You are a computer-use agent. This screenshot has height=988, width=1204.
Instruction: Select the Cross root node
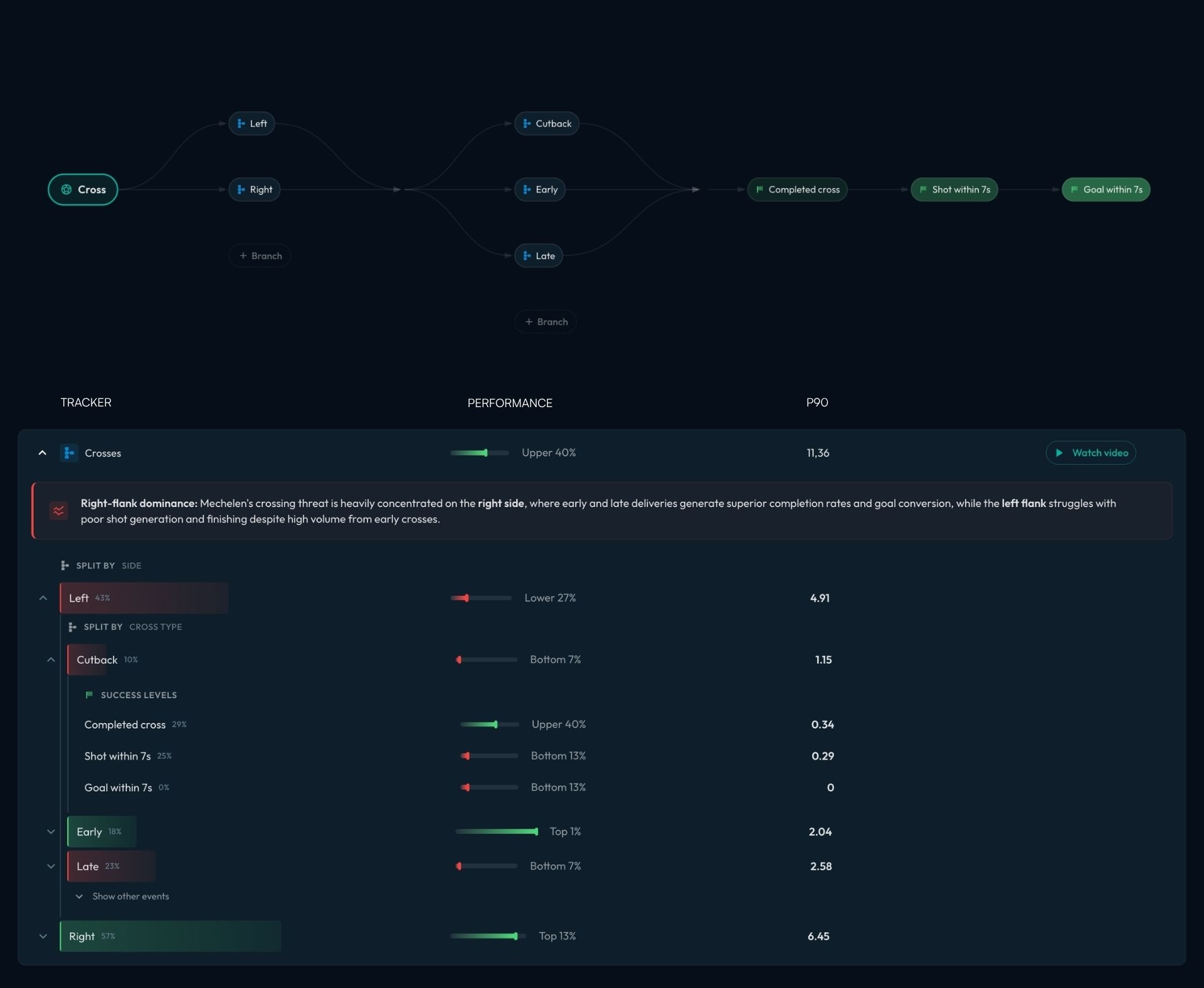83,189
